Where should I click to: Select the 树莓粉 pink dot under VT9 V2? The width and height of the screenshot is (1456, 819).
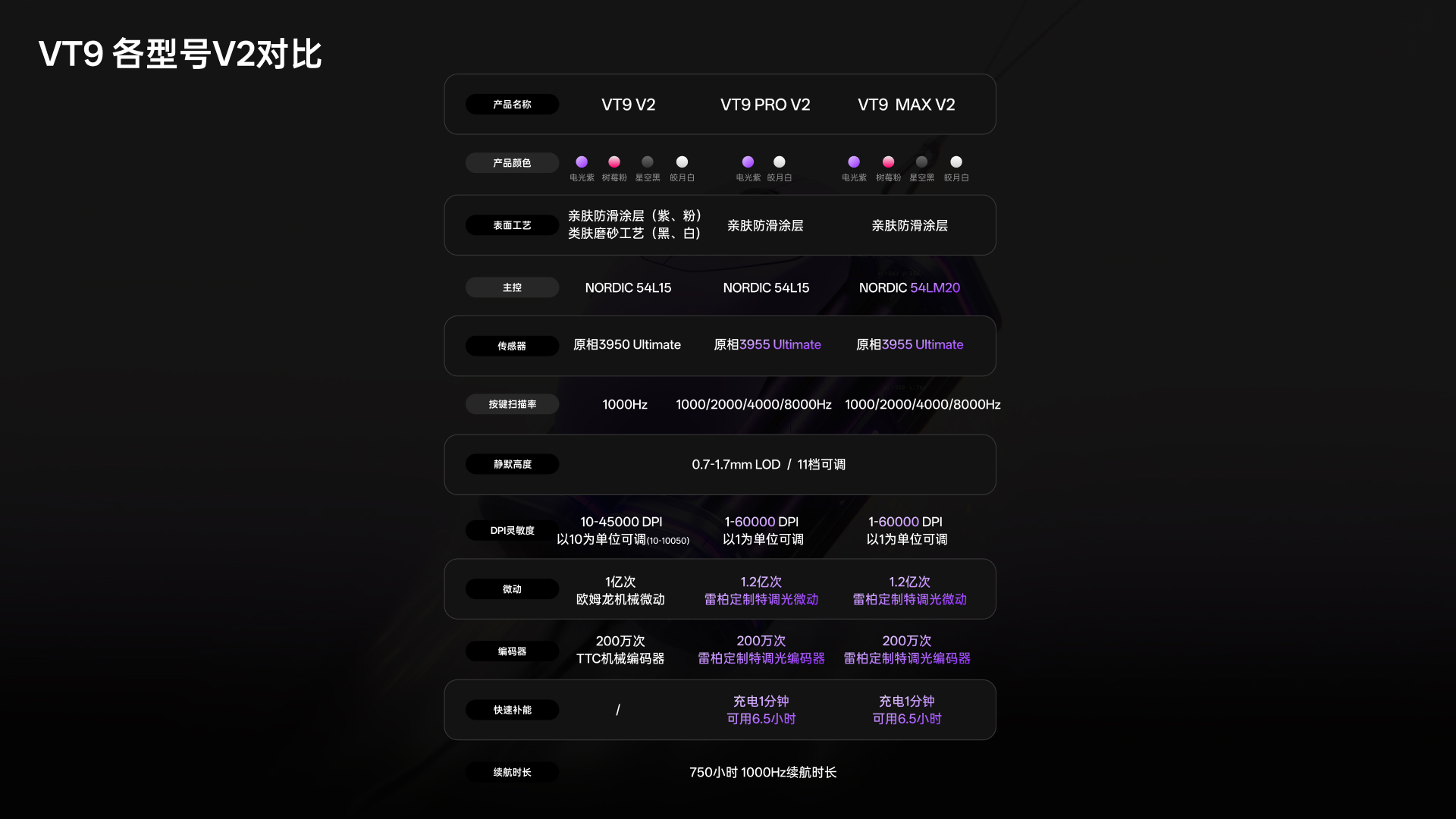614,162
